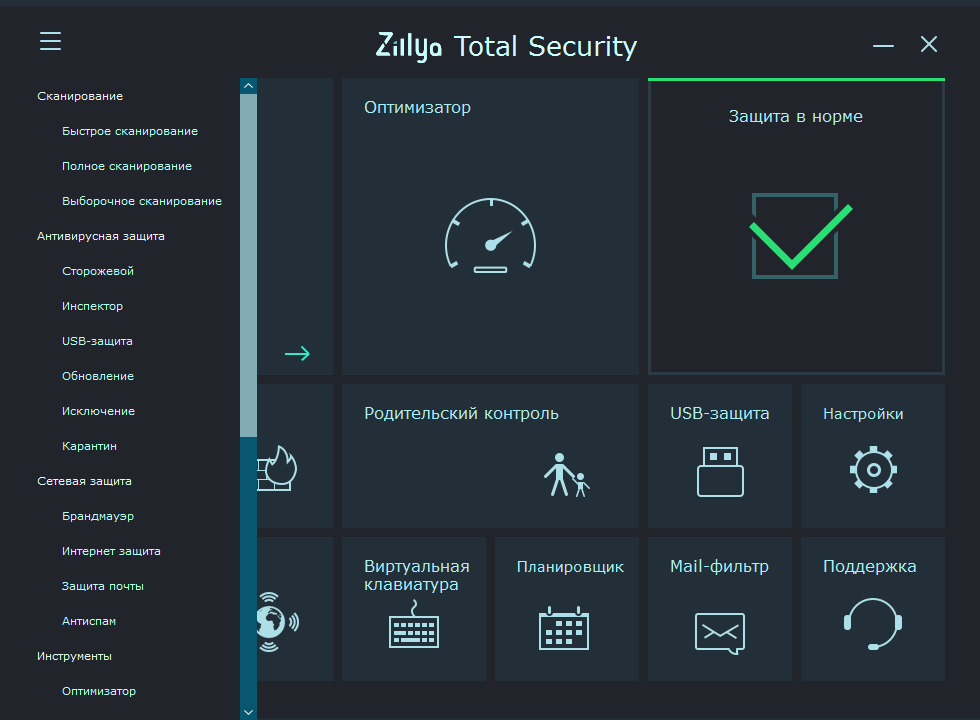Click the green arrow on partial tile
The height and width of the screenshot is (720, 980).
[298, 354]
